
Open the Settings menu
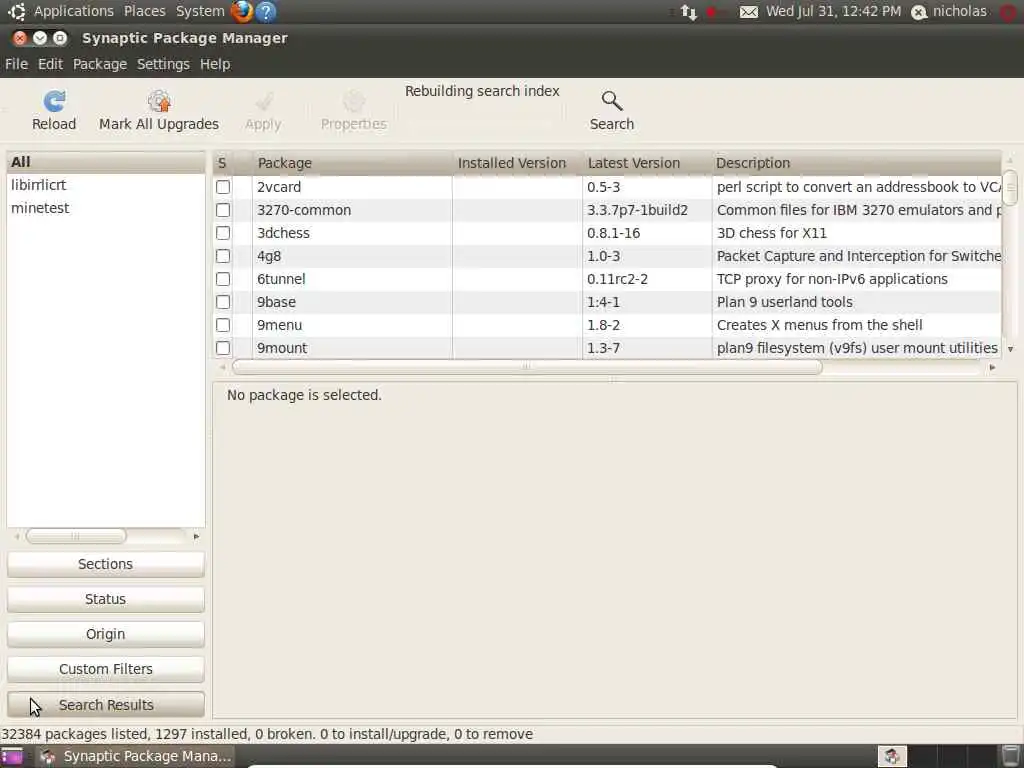(x=163, y=64)
